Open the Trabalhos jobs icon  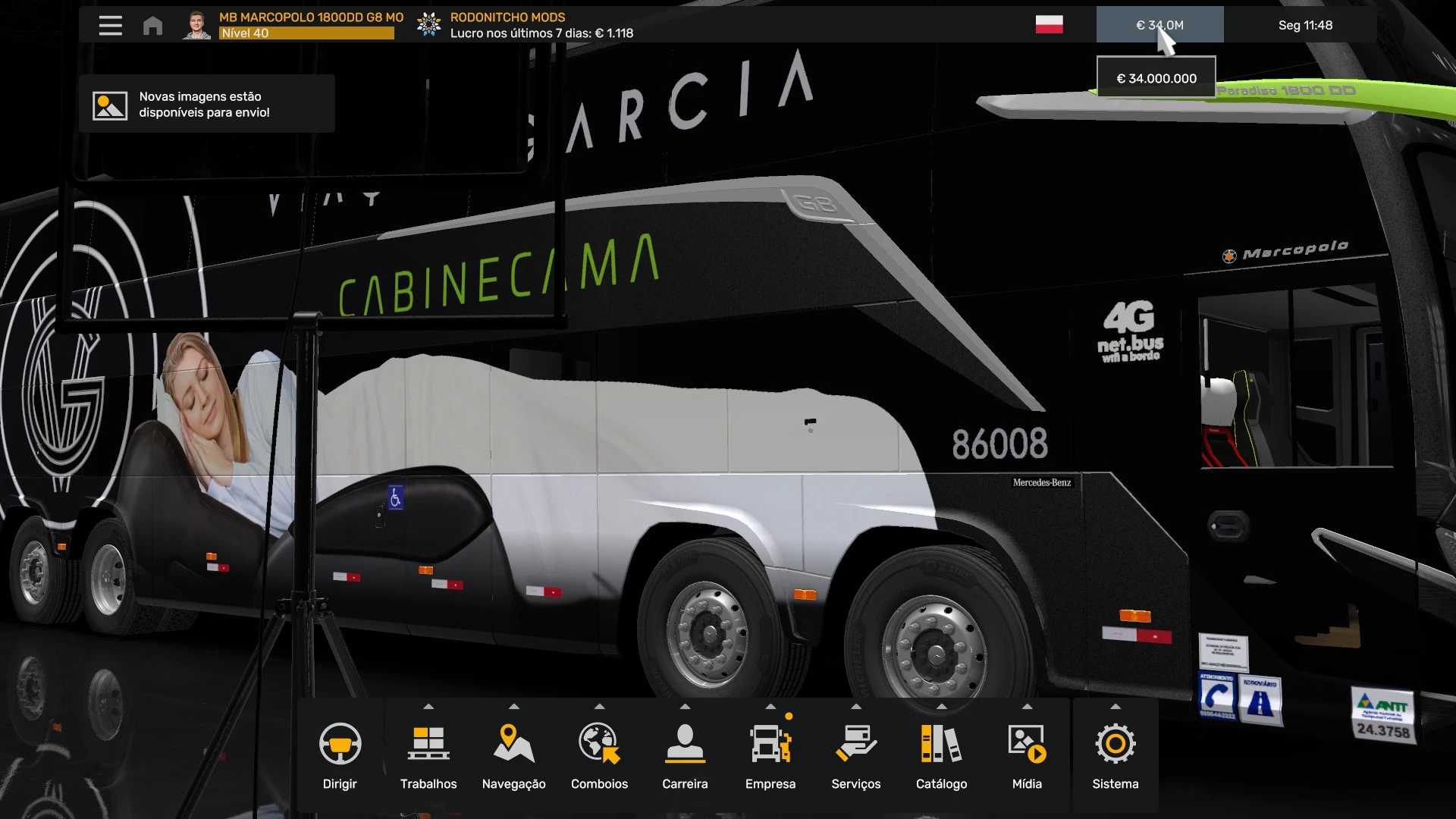pyautogui.click(x=428, y=743)
